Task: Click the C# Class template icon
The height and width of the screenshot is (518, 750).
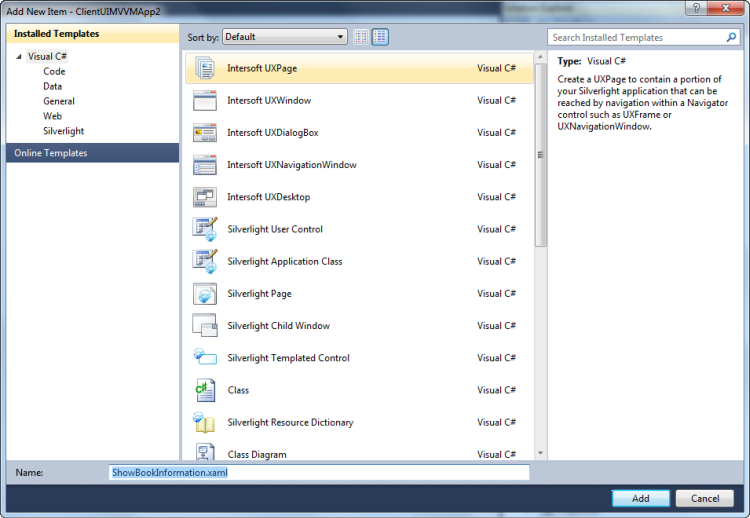Action: tap(205, 390)
